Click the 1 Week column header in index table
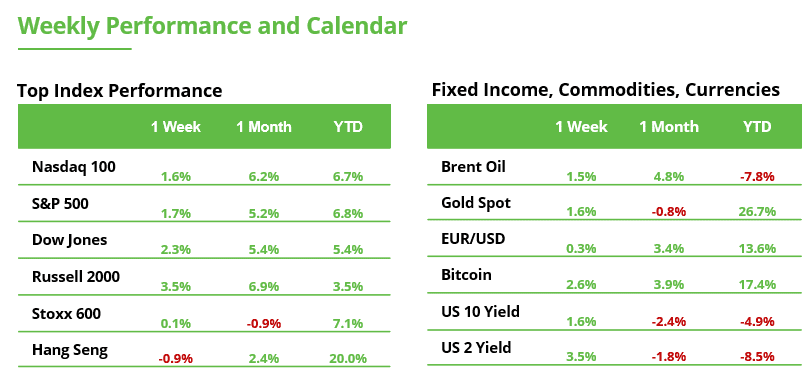805x373 pixels. pyautogui.click(x=176, y=127)
